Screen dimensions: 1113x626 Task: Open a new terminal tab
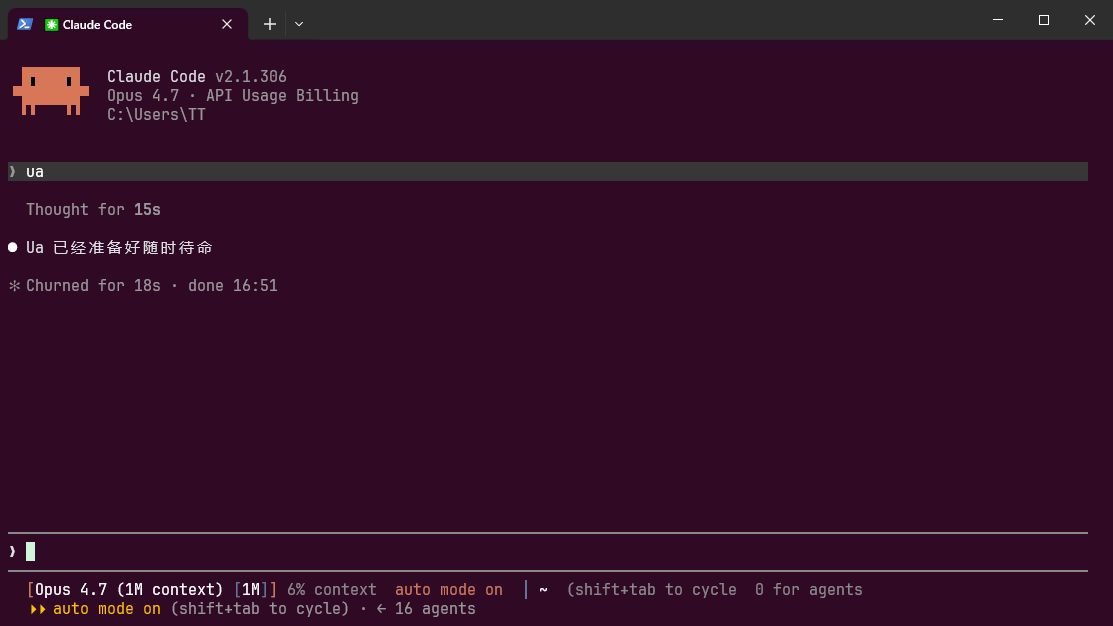click(270, 24)
